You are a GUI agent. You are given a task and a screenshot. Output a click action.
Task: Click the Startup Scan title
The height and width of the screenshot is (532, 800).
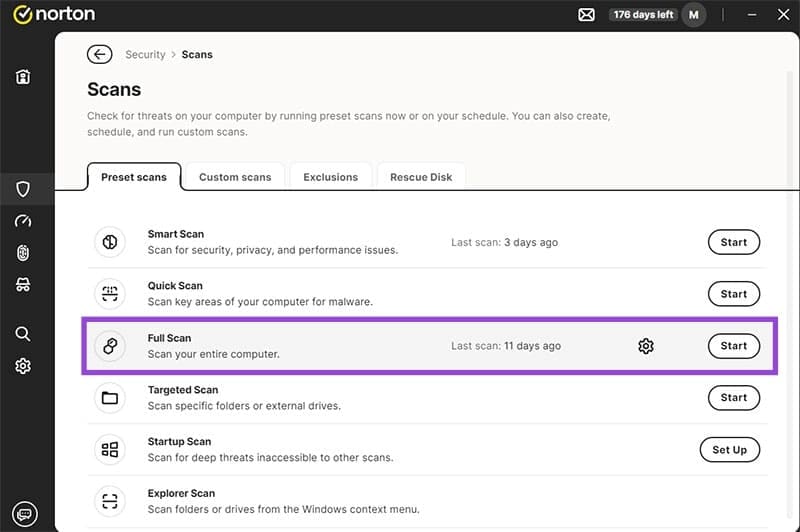click(179, 442)
